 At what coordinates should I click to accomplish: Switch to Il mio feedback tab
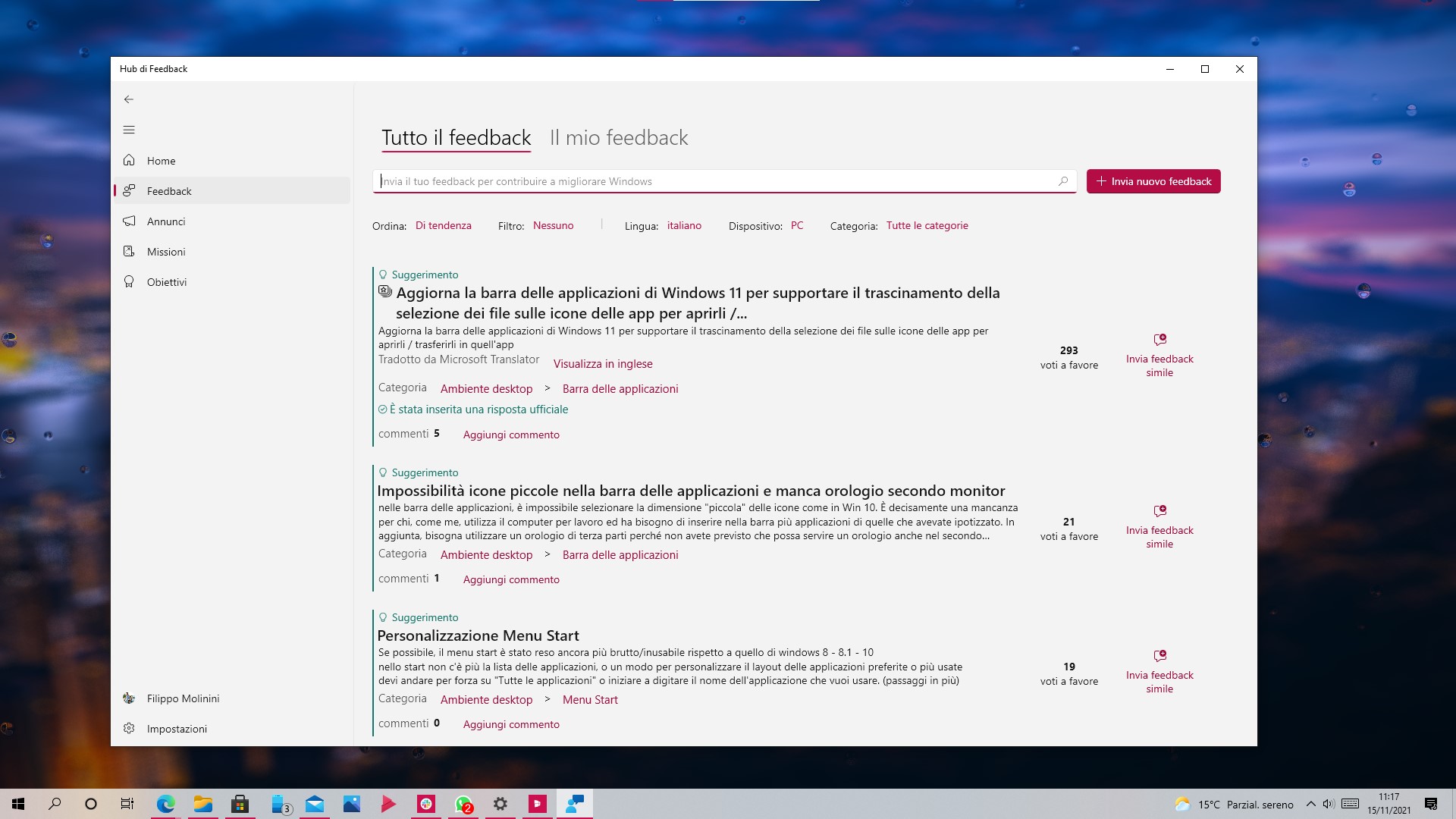tap(619, 138)
